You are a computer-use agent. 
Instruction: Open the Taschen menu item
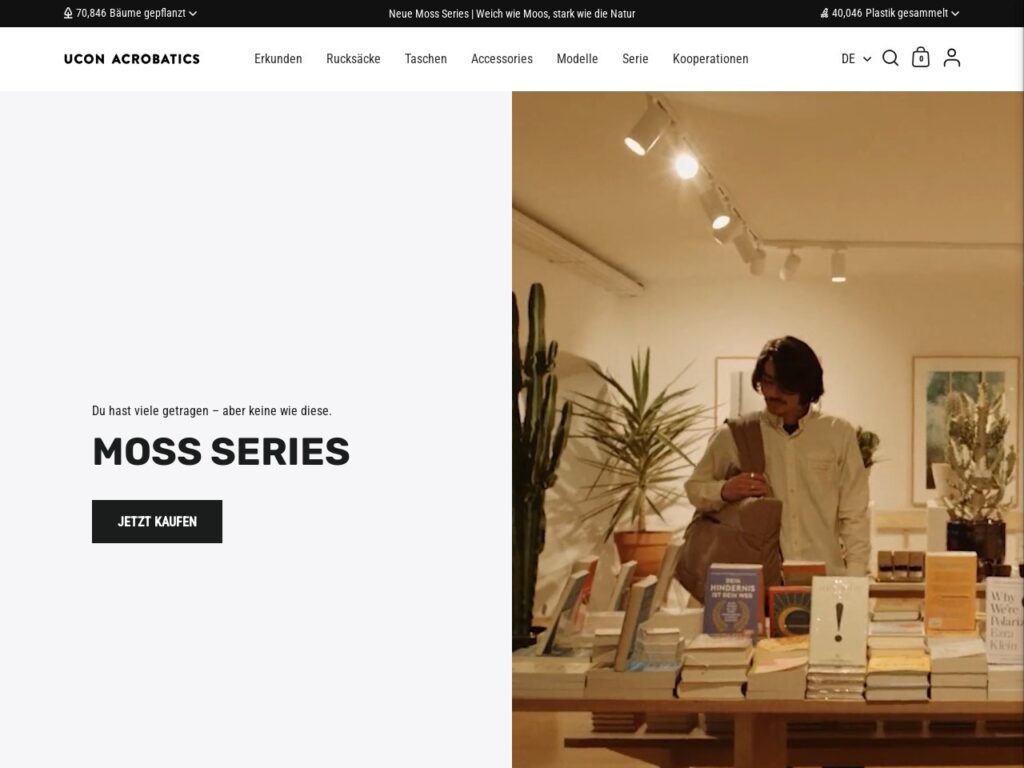[x=426, y=59]
